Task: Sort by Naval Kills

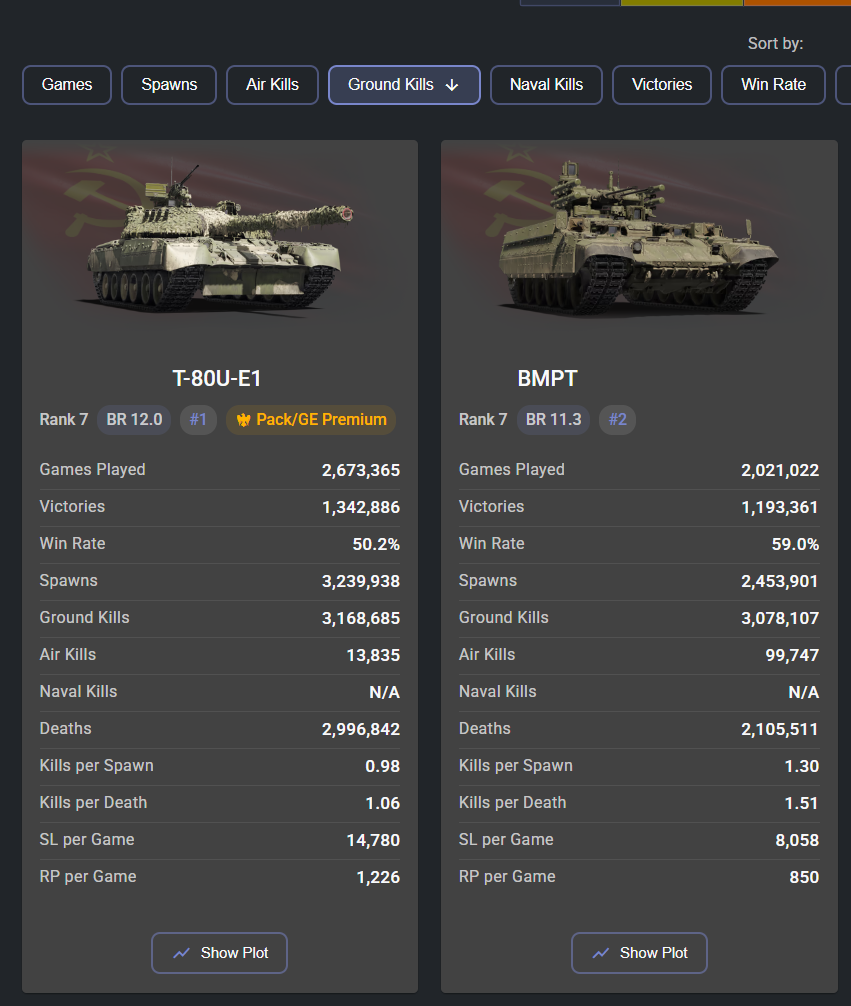Action: (546, 85)
